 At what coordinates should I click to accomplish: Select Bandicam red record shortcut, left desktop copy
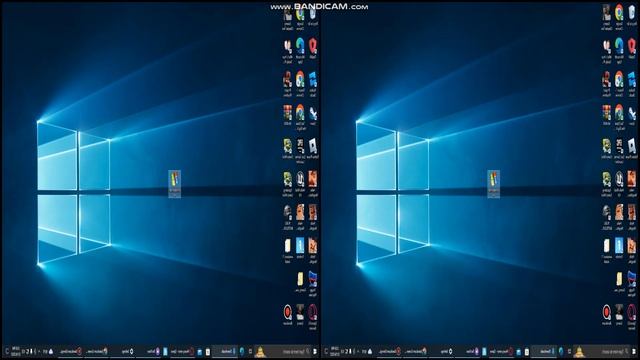coord(288,315)
